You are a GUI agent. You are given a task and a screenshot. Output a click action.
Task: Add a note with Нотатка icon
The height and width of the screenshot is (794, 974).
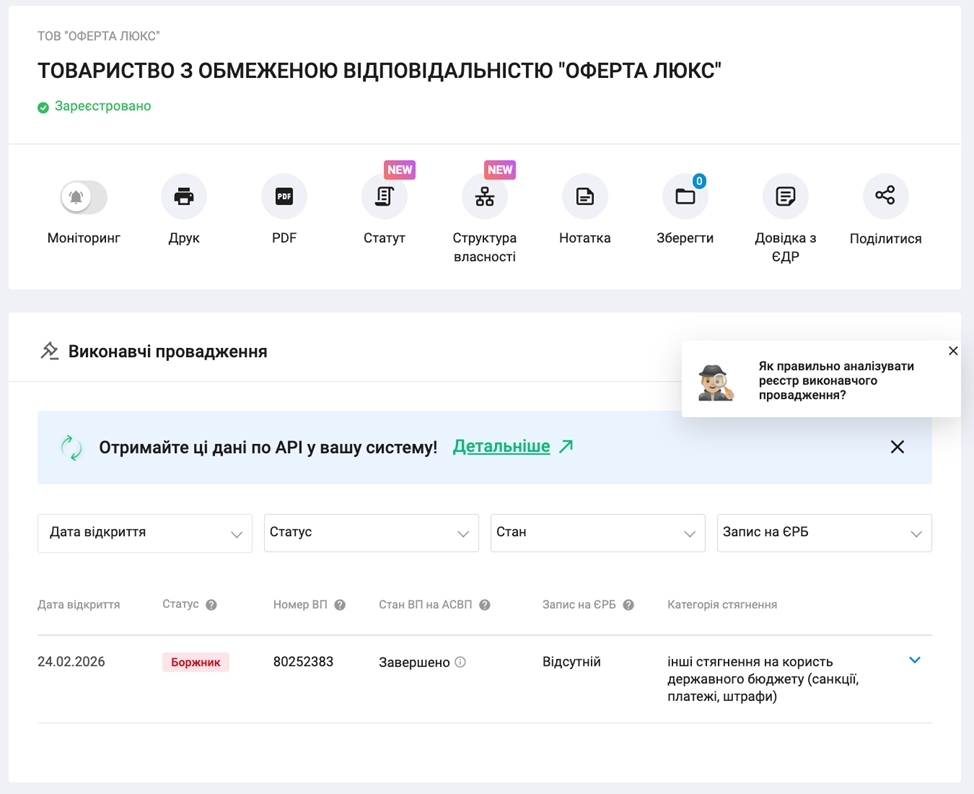click(x=585, y=197)
